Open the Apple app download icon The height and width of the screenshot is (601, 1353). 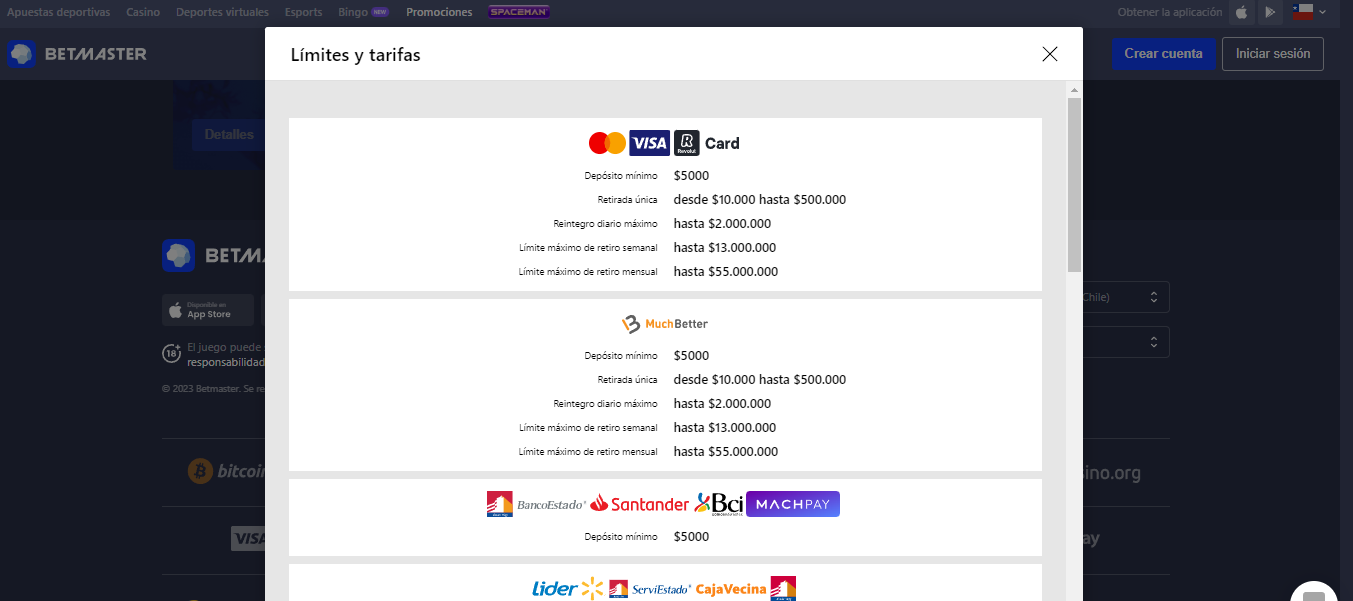[x=1241, y=12]
